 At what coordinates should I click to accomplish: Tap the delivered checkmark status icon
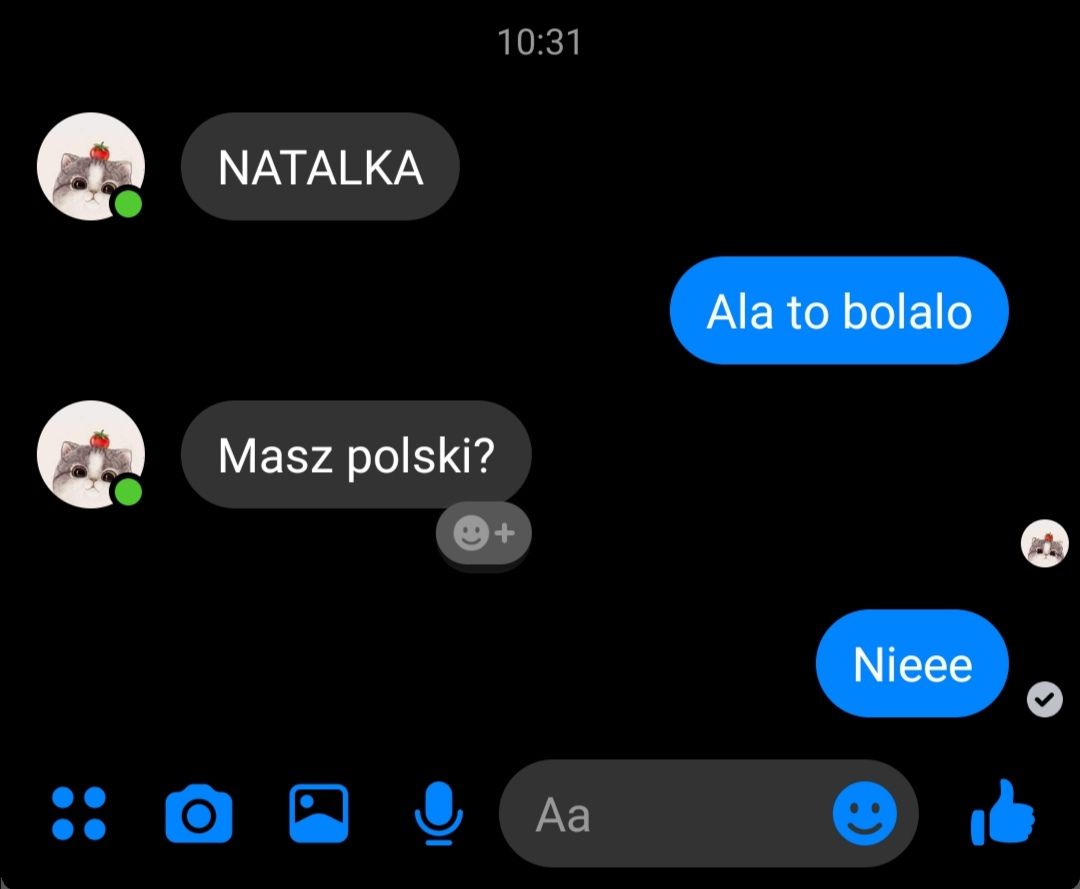[x=1044, y=700]
